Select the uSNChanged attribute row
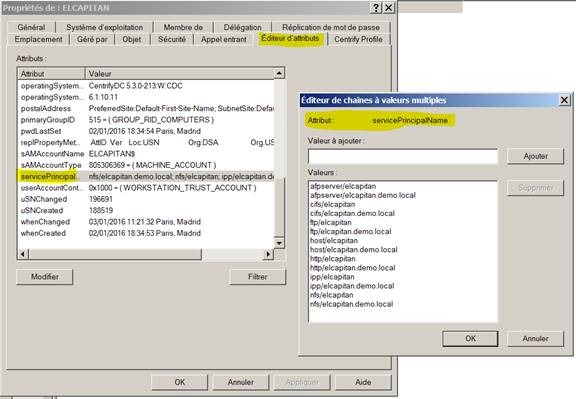The width and height of the screenshot is (576, 399). (145, 199)
